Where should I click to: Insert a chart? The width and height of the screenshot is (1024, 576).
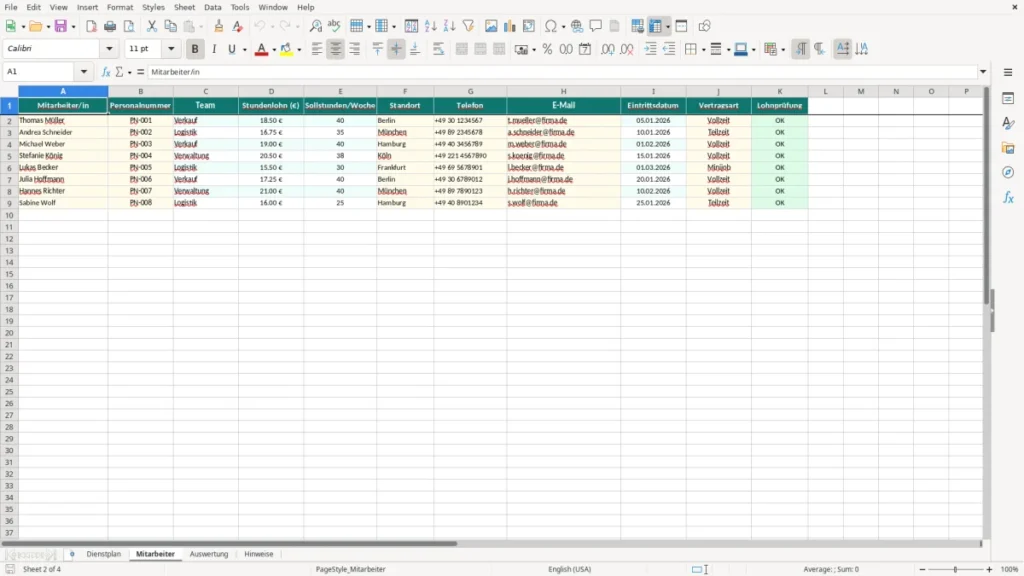pos(510,26)
